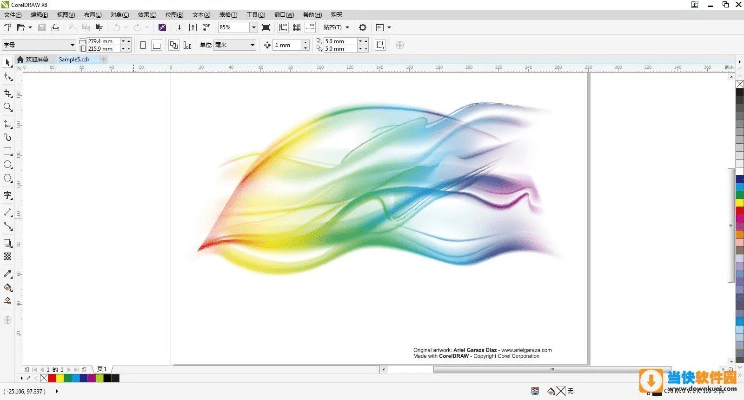This screenshot has width=744, height=400.
Task: Select the Pick tool in the toolbox
Action: (8, 63)
